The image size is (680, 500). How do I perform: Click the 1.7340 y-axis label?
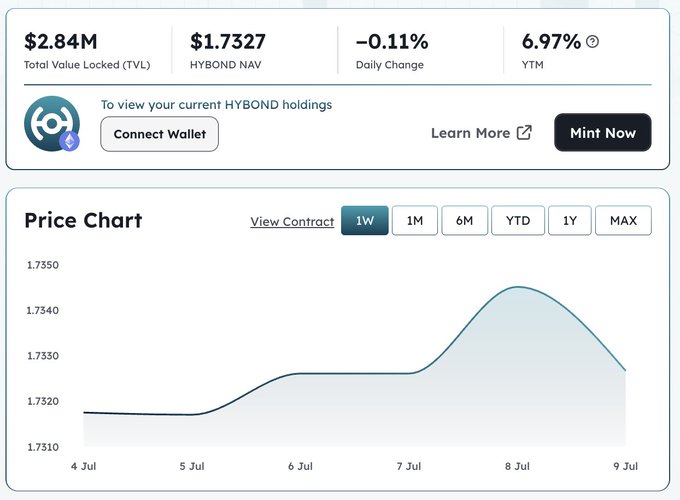pos(42,310)
